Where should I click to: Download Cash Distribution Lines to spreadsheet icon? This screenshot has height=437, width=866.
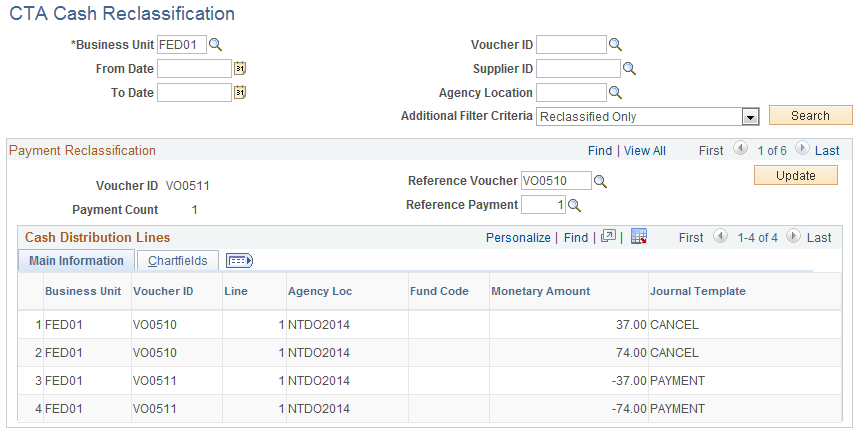[639, 236]
